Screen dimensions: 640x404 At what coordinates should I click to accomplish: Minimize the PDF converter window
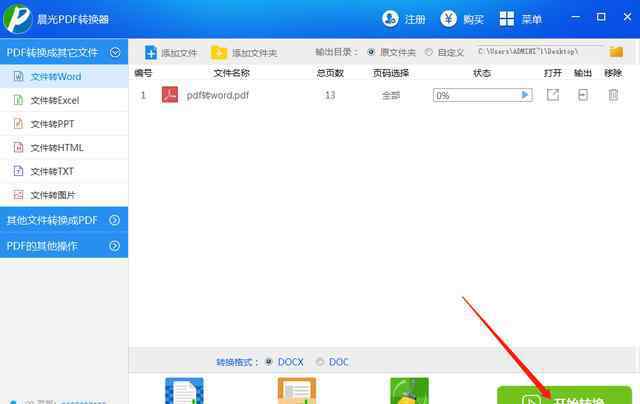click(576, 17)
